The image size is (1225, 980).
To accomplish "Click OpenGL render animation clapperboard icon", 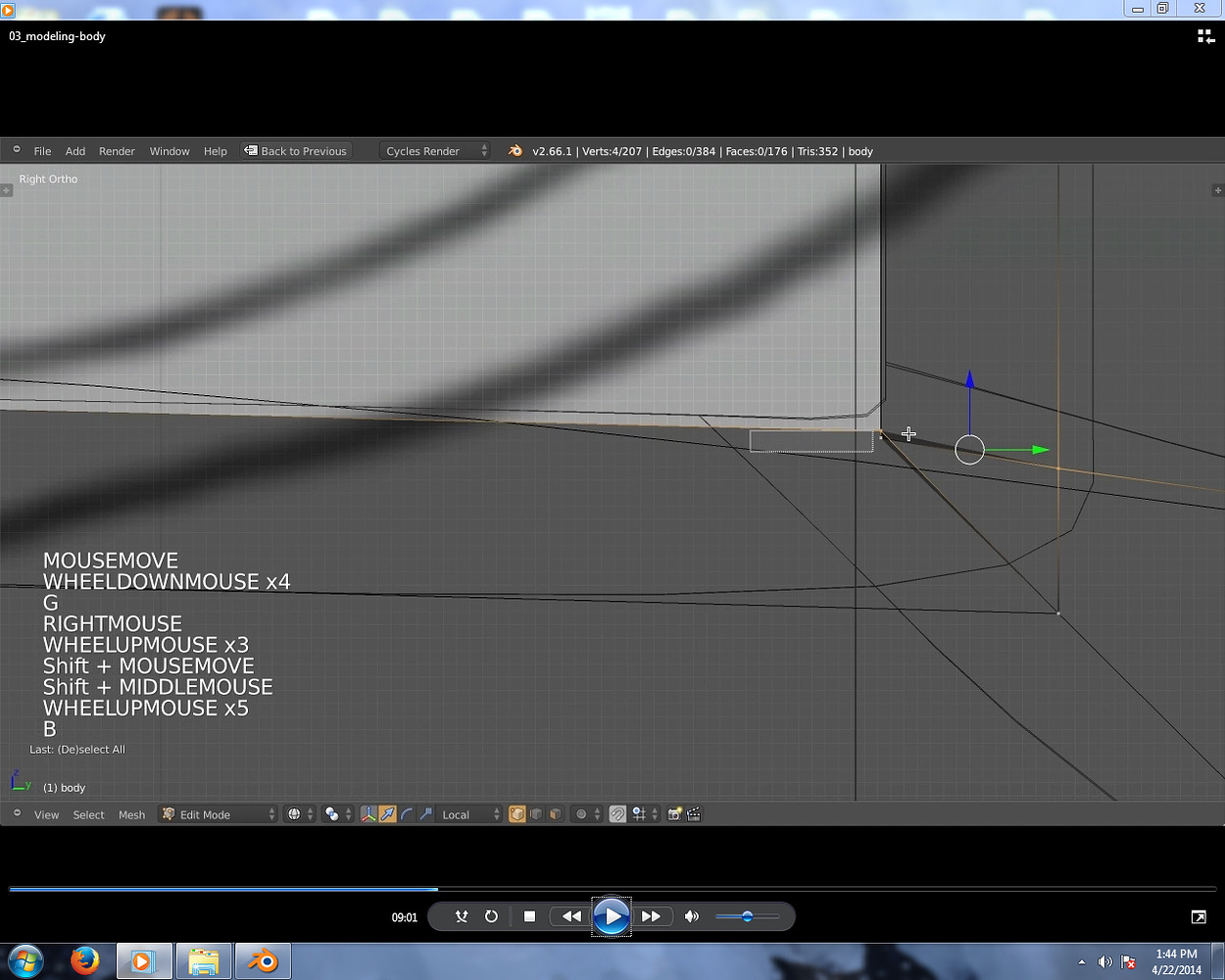I will 694,814.
